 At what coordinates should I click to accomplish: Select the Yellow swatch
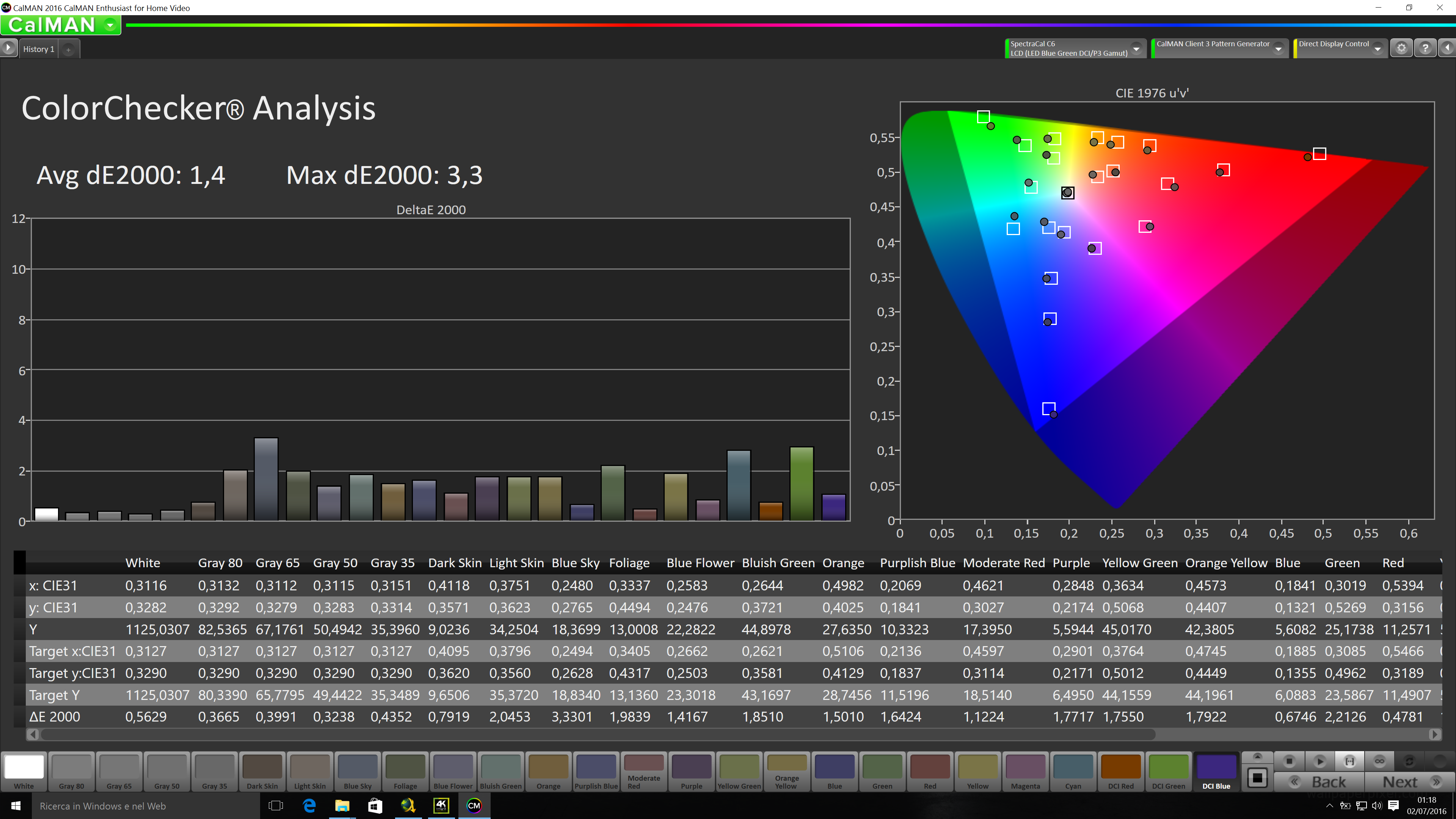click(977, 772)
